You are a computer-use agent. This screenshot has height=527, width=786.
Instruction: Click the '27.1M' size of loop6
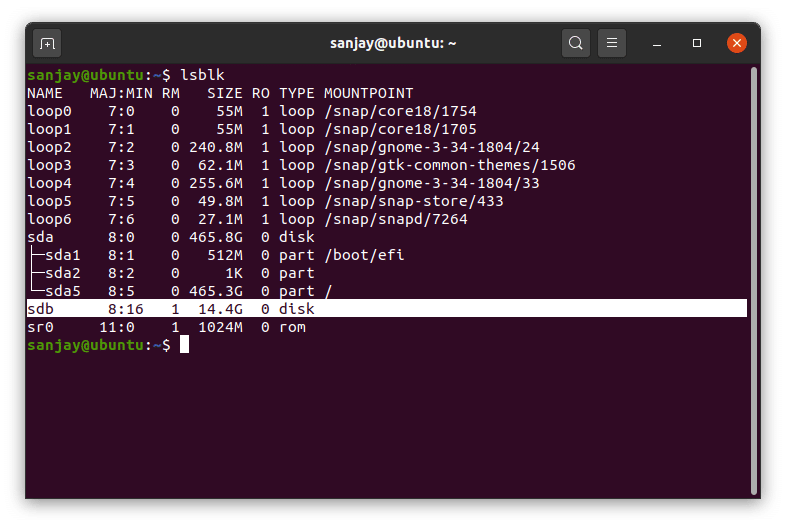[220, 220]
